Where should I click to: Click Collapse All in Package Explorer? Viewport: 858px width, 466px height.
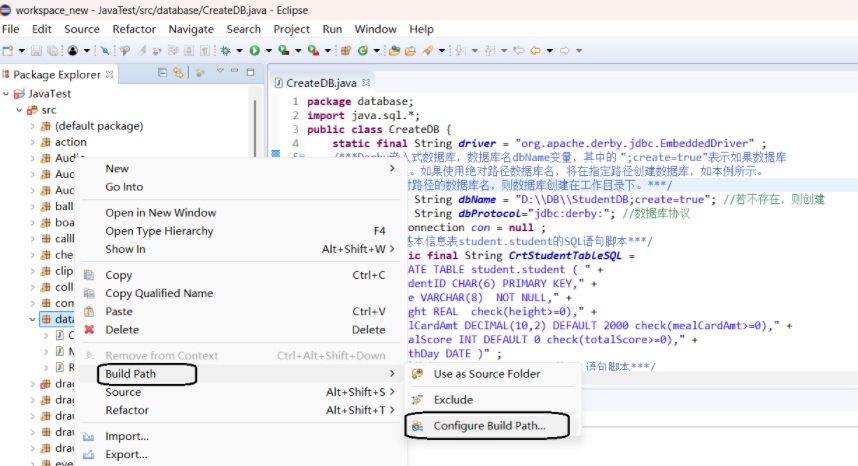pyautogui.click(x=163, y=72)
